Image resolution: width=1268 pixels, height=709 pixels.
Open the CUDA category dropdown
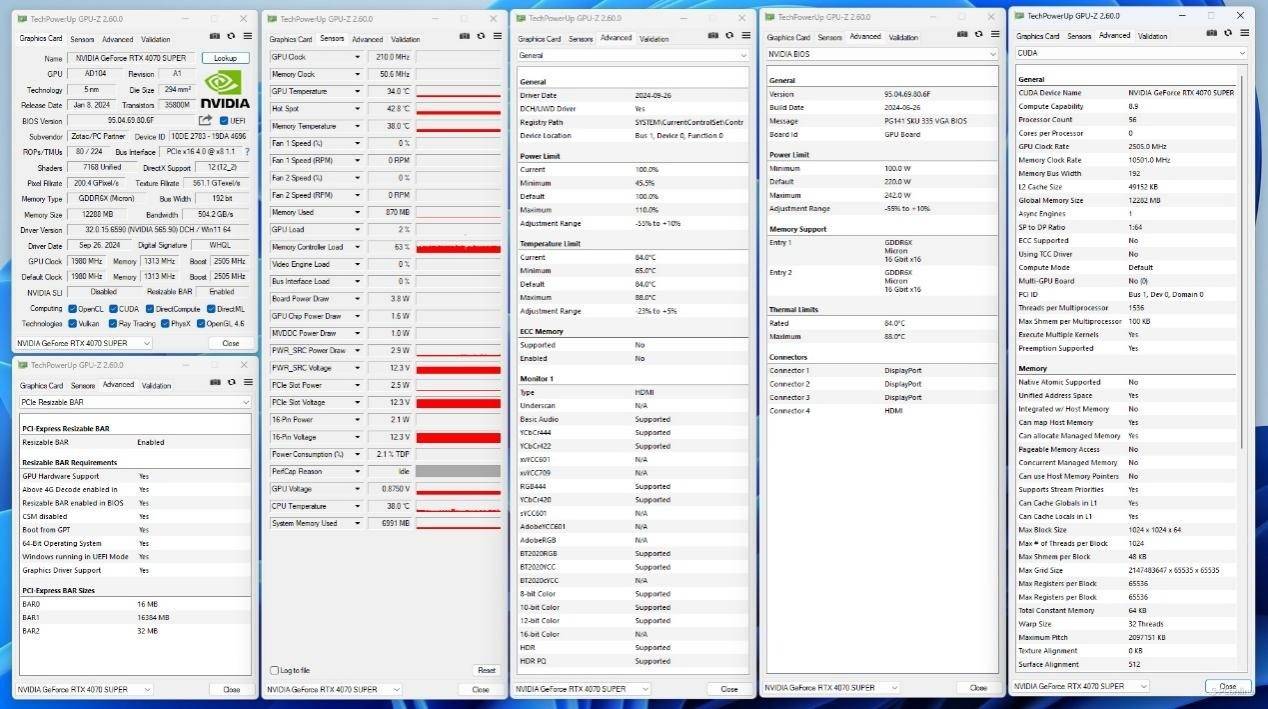coord(1241,53)
